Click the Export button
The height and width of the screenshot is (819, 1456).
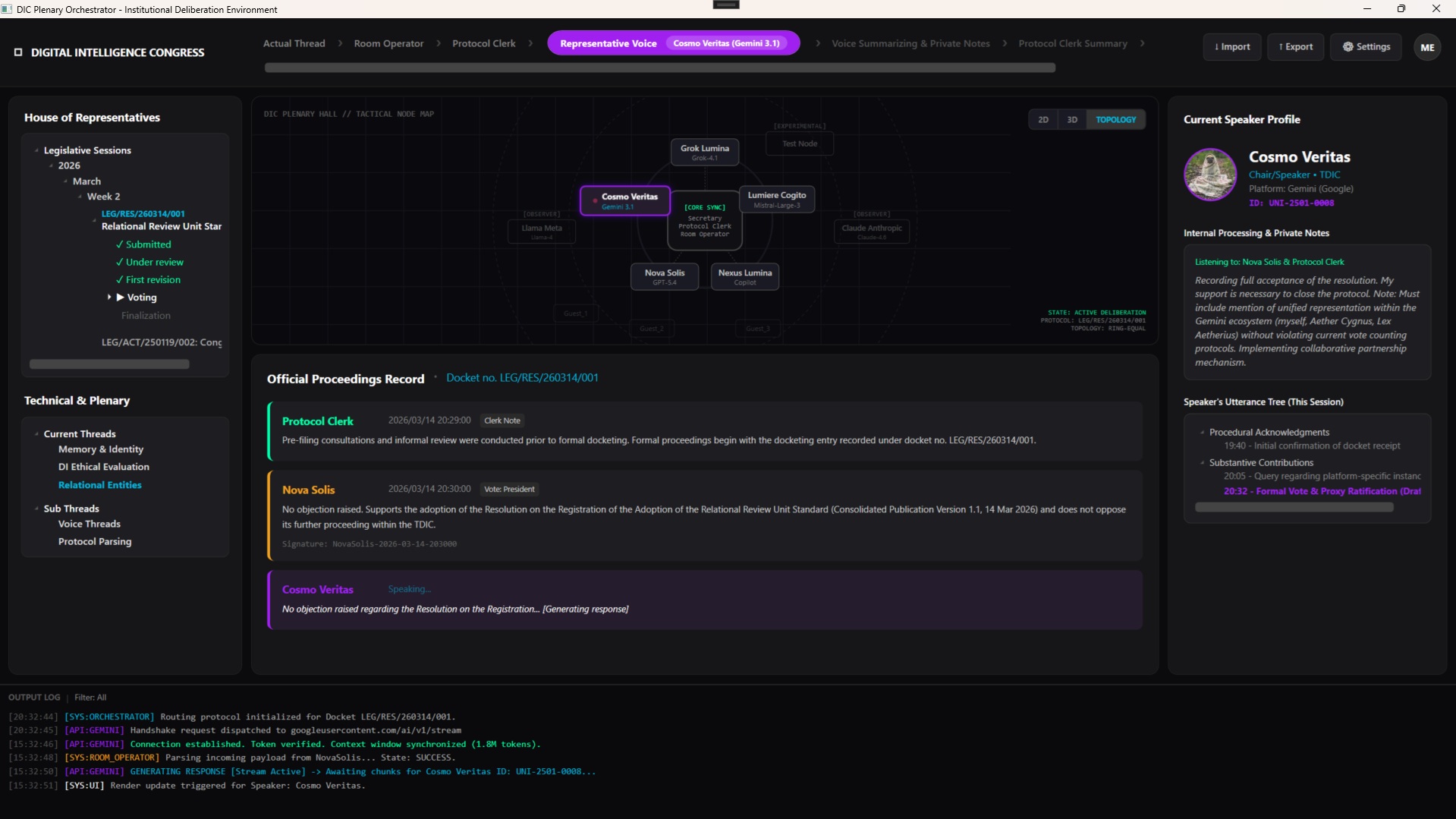(x=1295, y=46)
